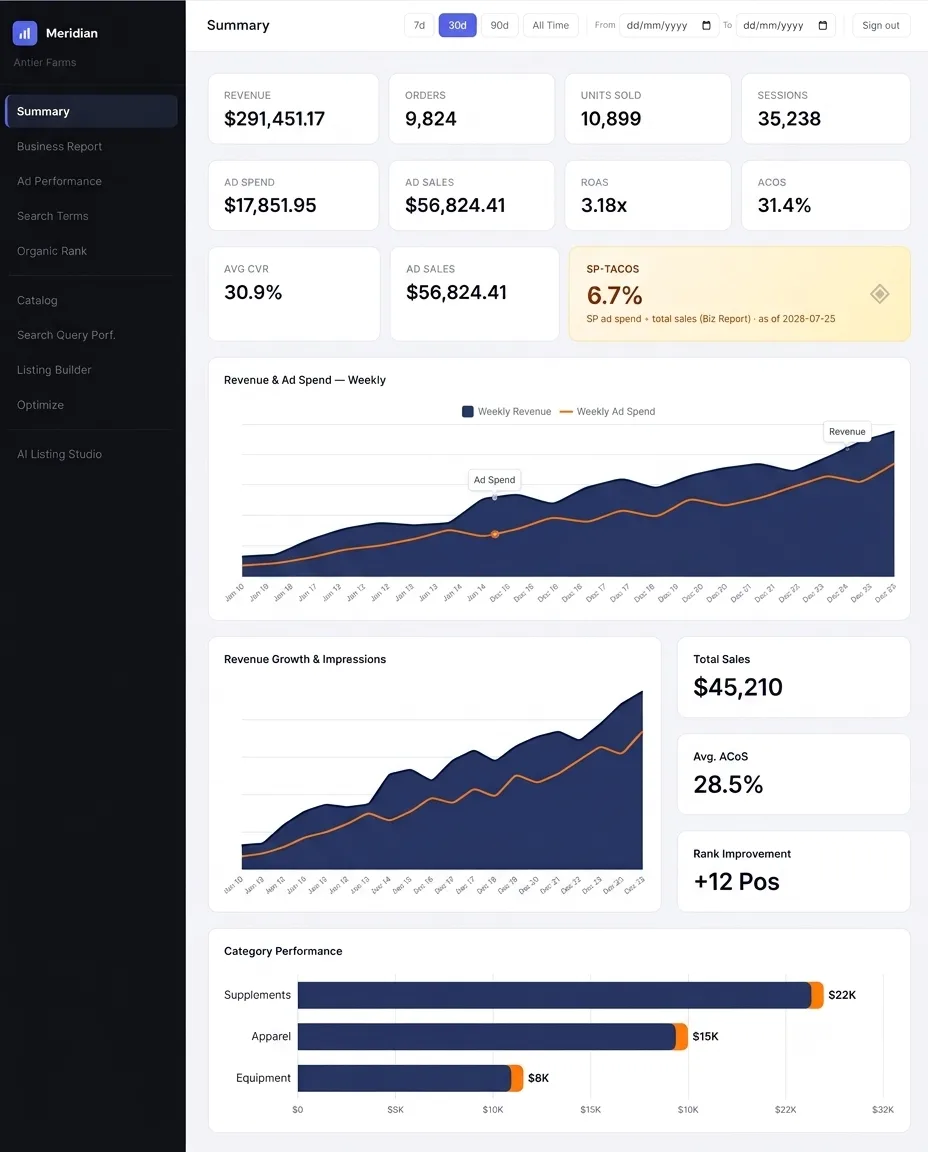Open the To date calendar picker icon
Image resolution: width=928 pixels, height=1152 pixels.
(822, 26)
